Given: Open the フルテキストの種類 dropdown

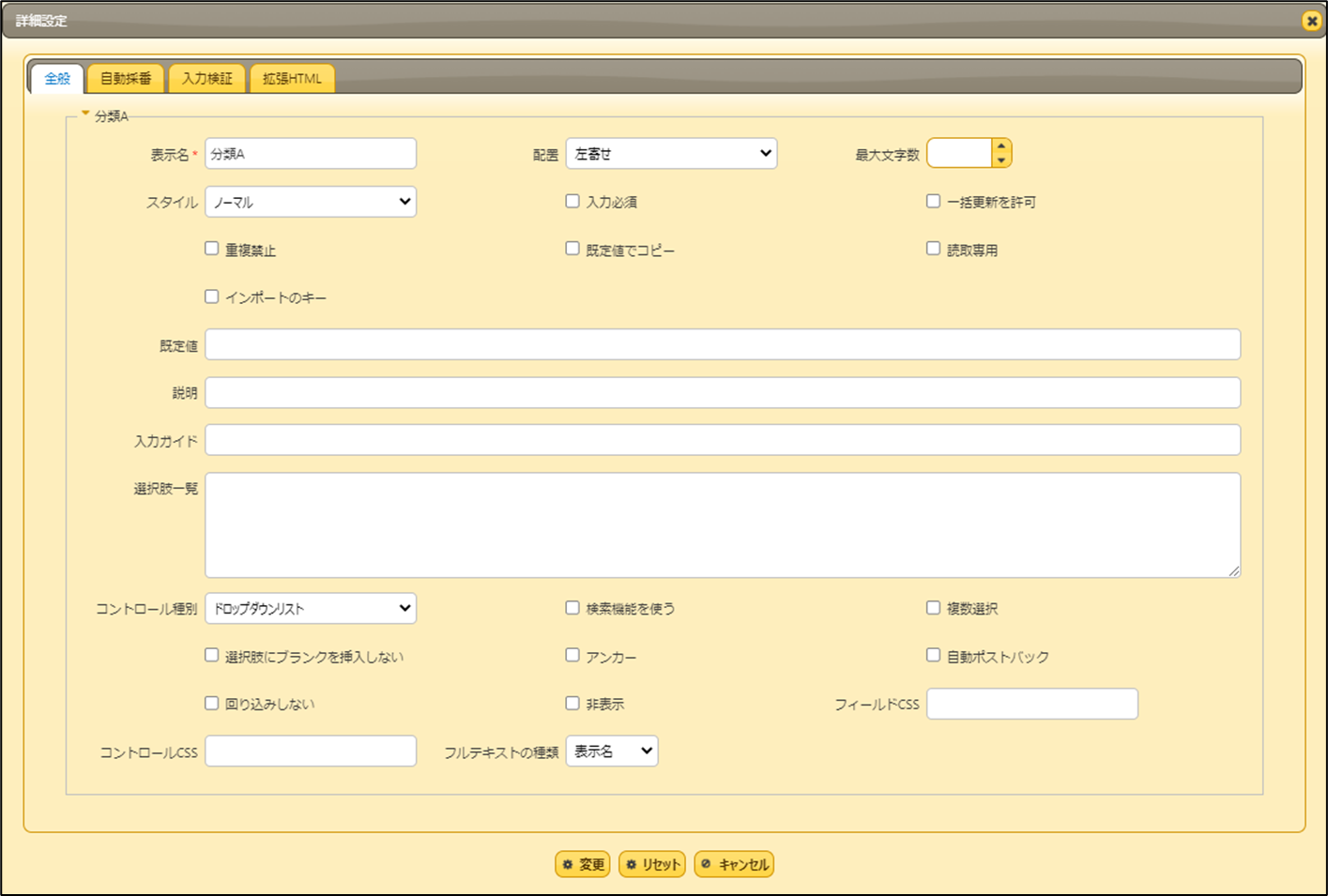Looking at the screenshot, I should pyautogui.click(x=612, y=751).
